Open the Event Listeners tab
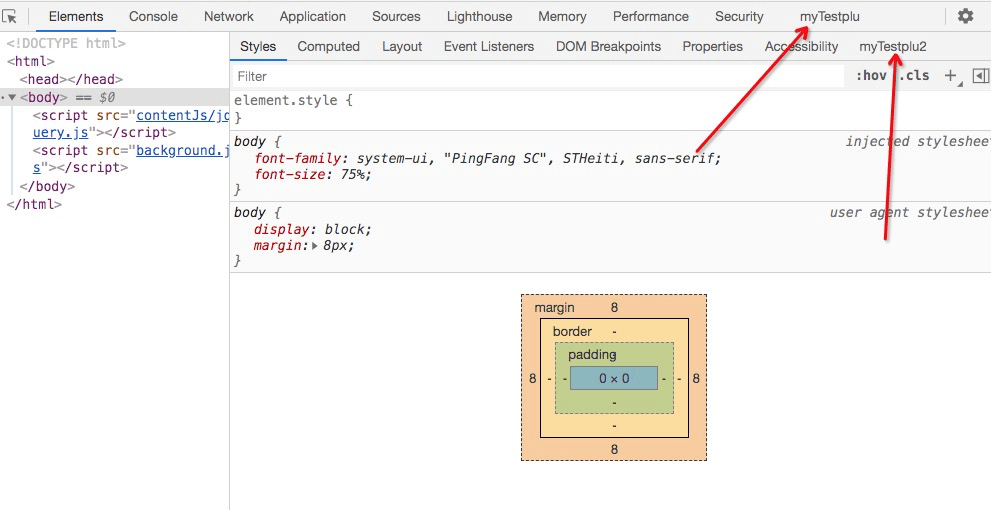The height and width of the screenshot is (510, 991). tap(489, 47)
